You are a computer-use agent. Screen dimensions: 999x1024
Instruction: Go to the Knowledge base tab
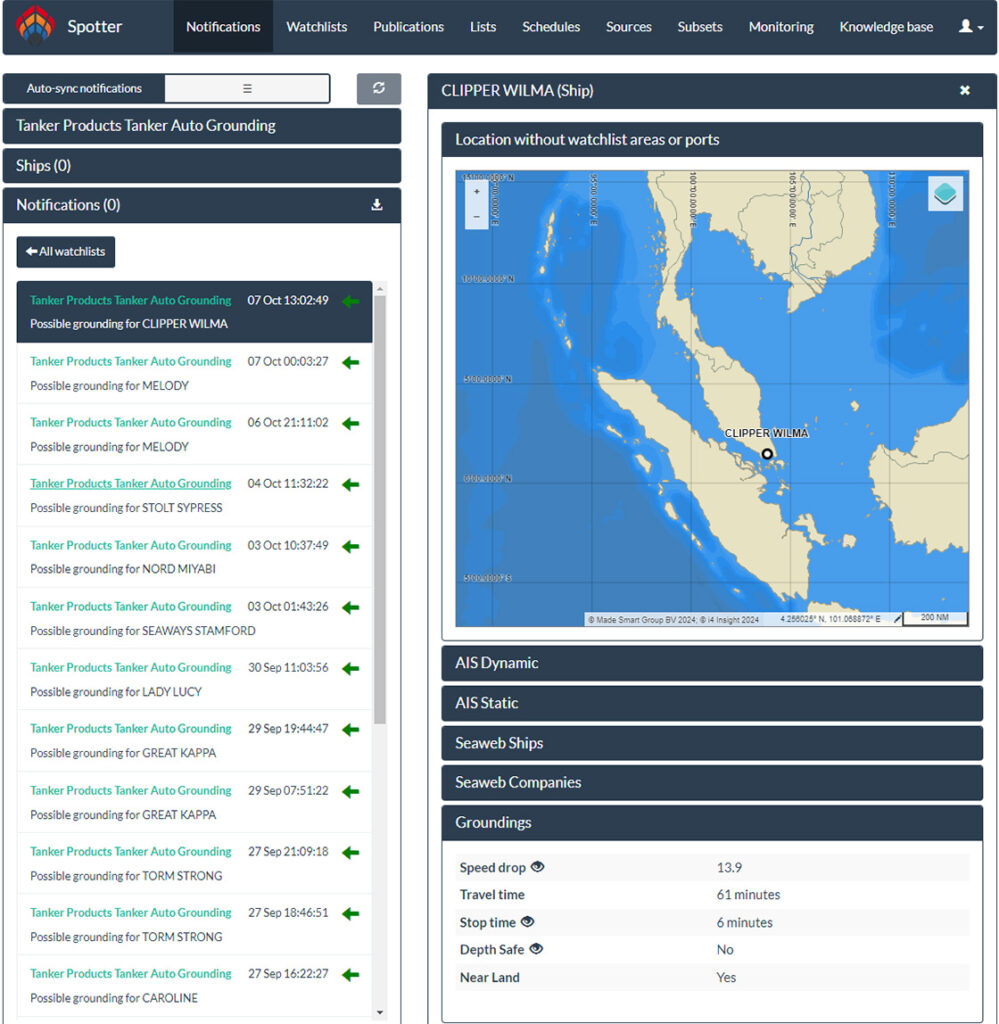coord(885,27)
